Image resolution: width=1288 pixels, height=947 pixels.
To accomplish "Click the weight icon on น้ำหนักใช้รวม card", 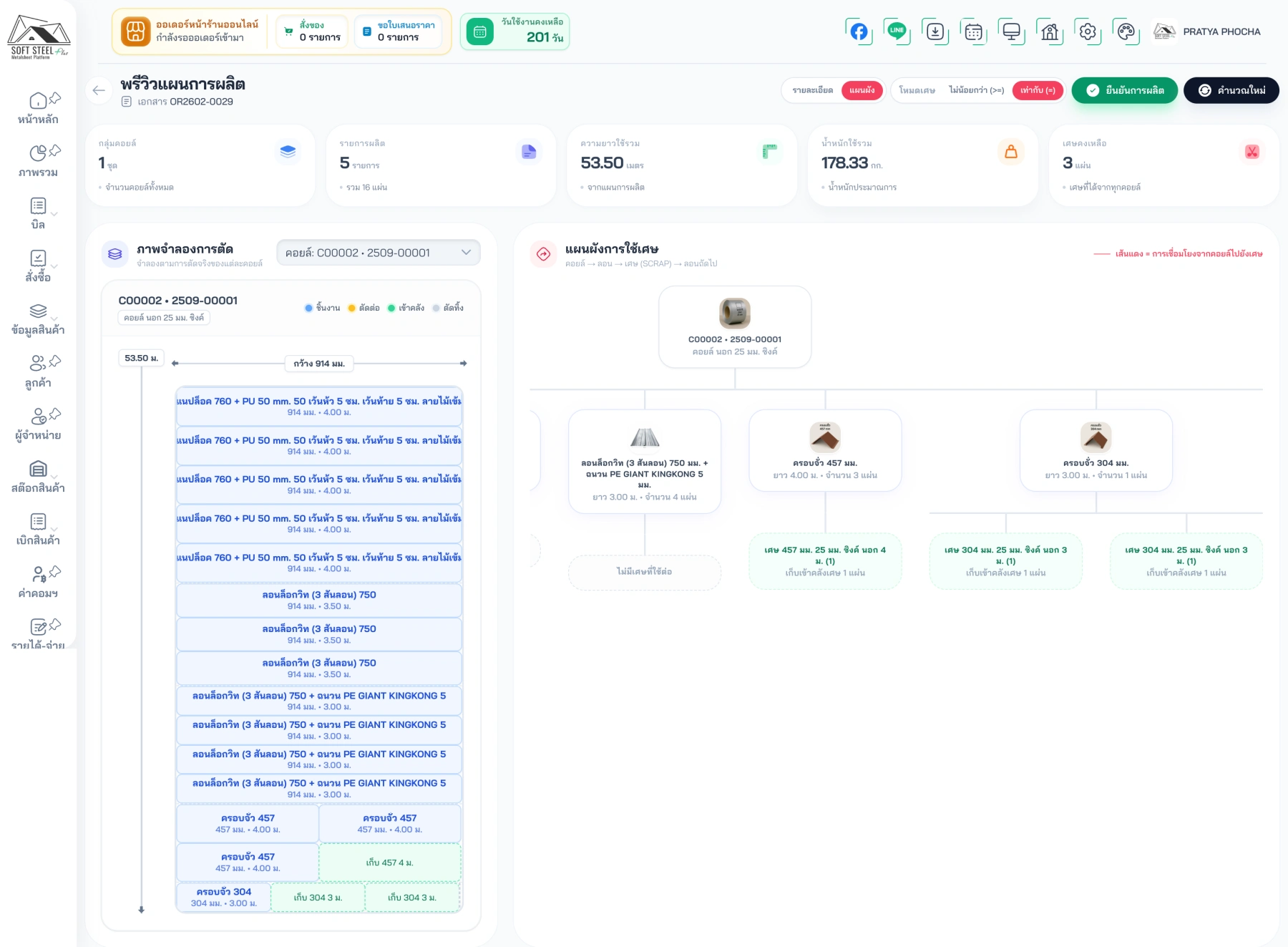I will (x=1011, y=151).
